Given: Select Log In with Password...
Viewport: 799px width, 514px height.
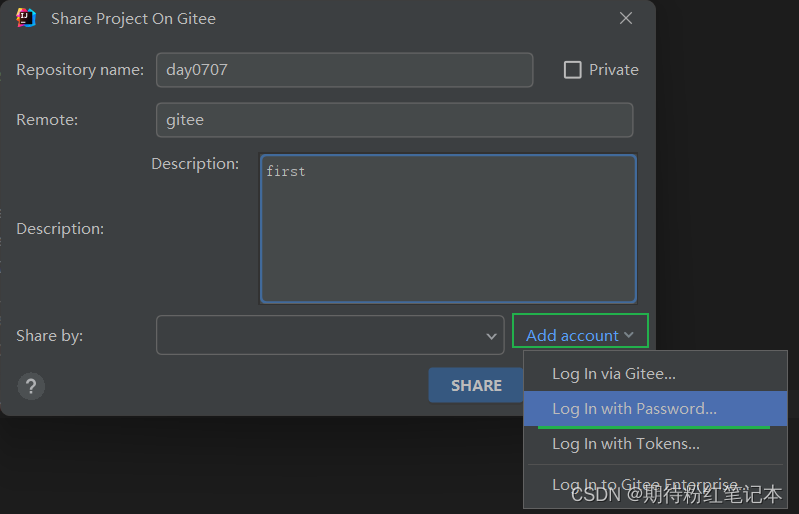Looking at the screenshot, I should [655, 409].
